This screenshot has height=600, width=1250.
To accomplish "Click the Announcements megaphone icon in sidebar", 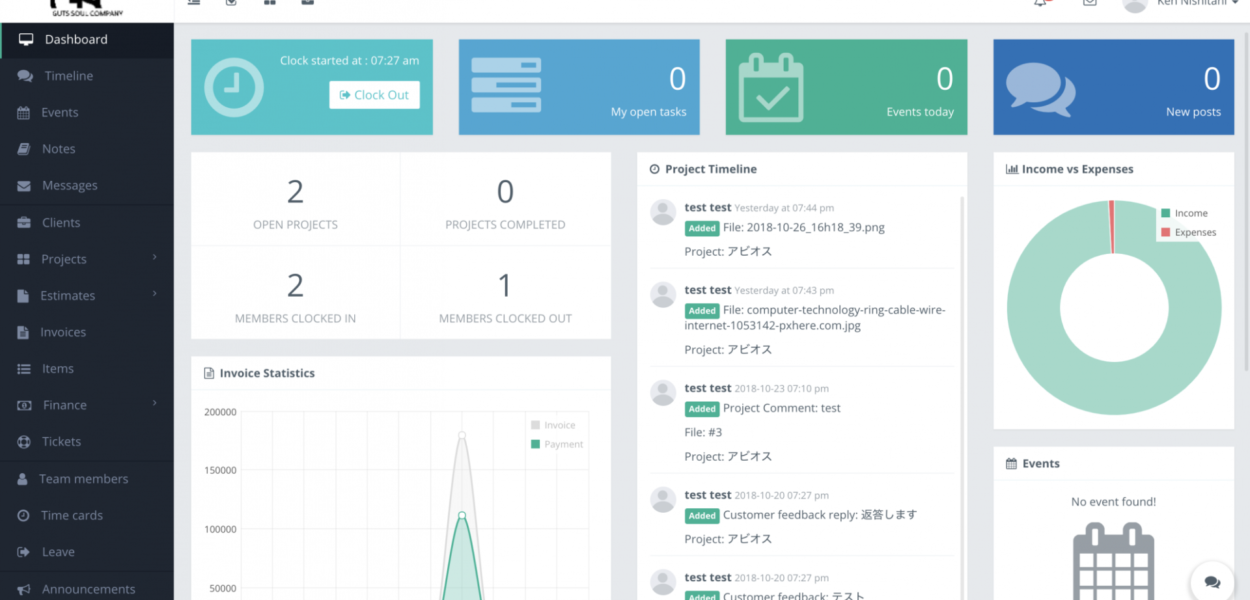I will 23,589.
